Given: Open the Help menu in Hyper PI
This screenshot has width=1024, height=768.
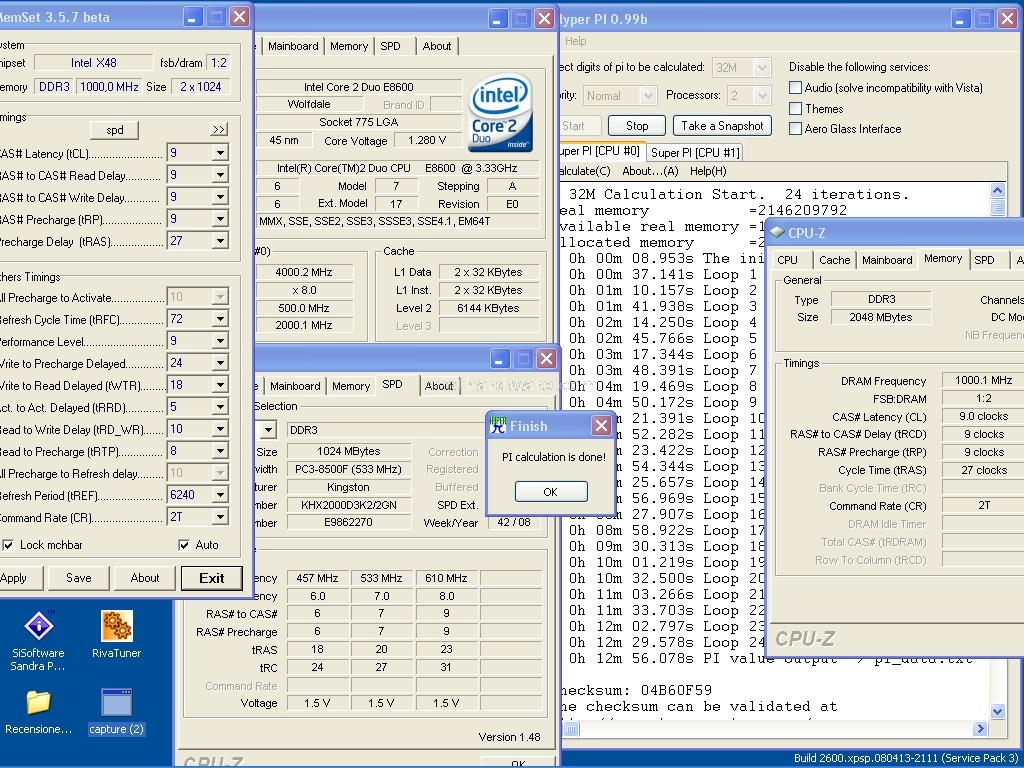Looking at the screenshot, I should click(x=575, y=41).
